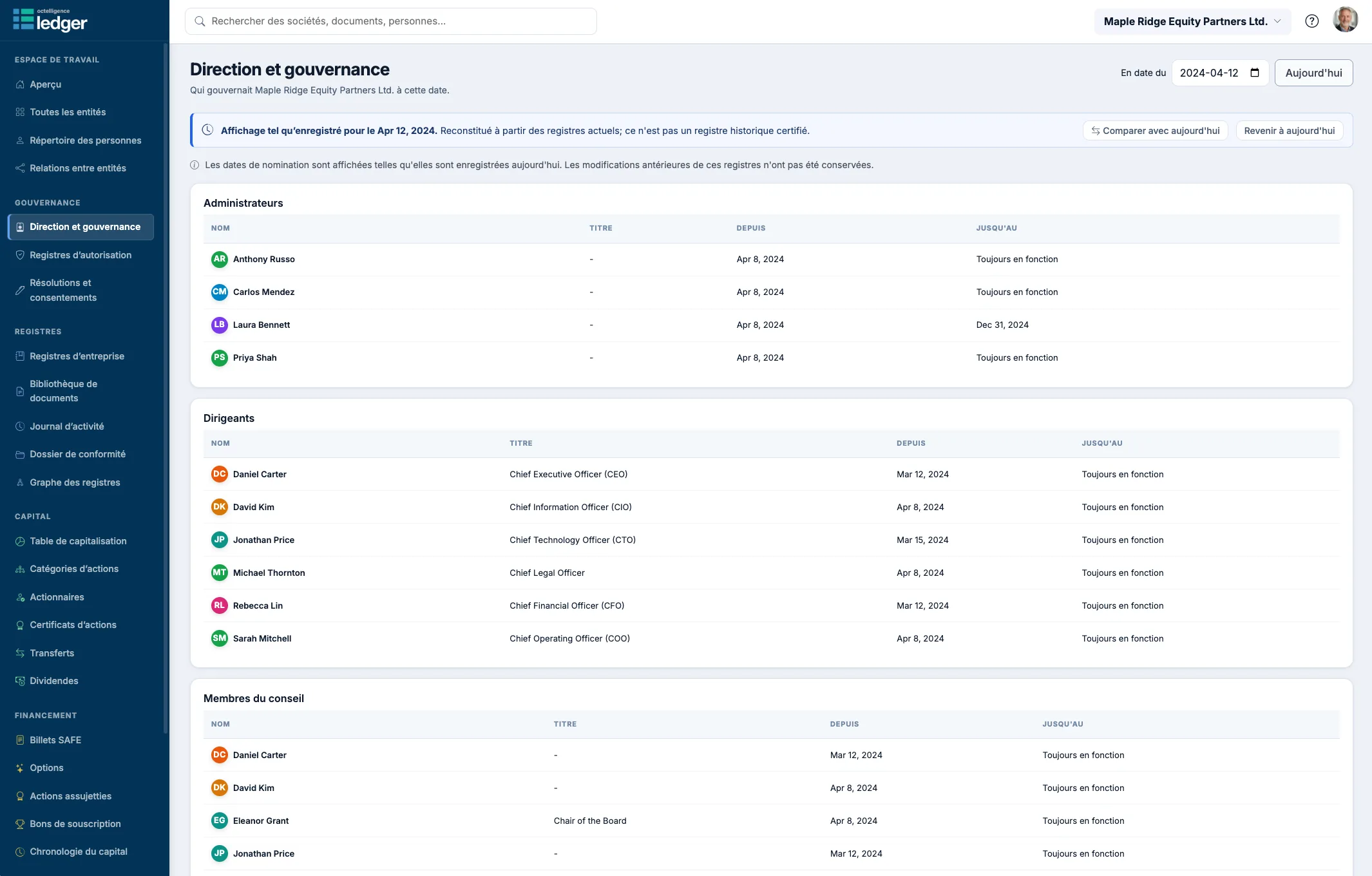Click Sarah Mitchell's SM avatar badge
1372x876 pixels.
pyautogui.click(x=220, y=638)
